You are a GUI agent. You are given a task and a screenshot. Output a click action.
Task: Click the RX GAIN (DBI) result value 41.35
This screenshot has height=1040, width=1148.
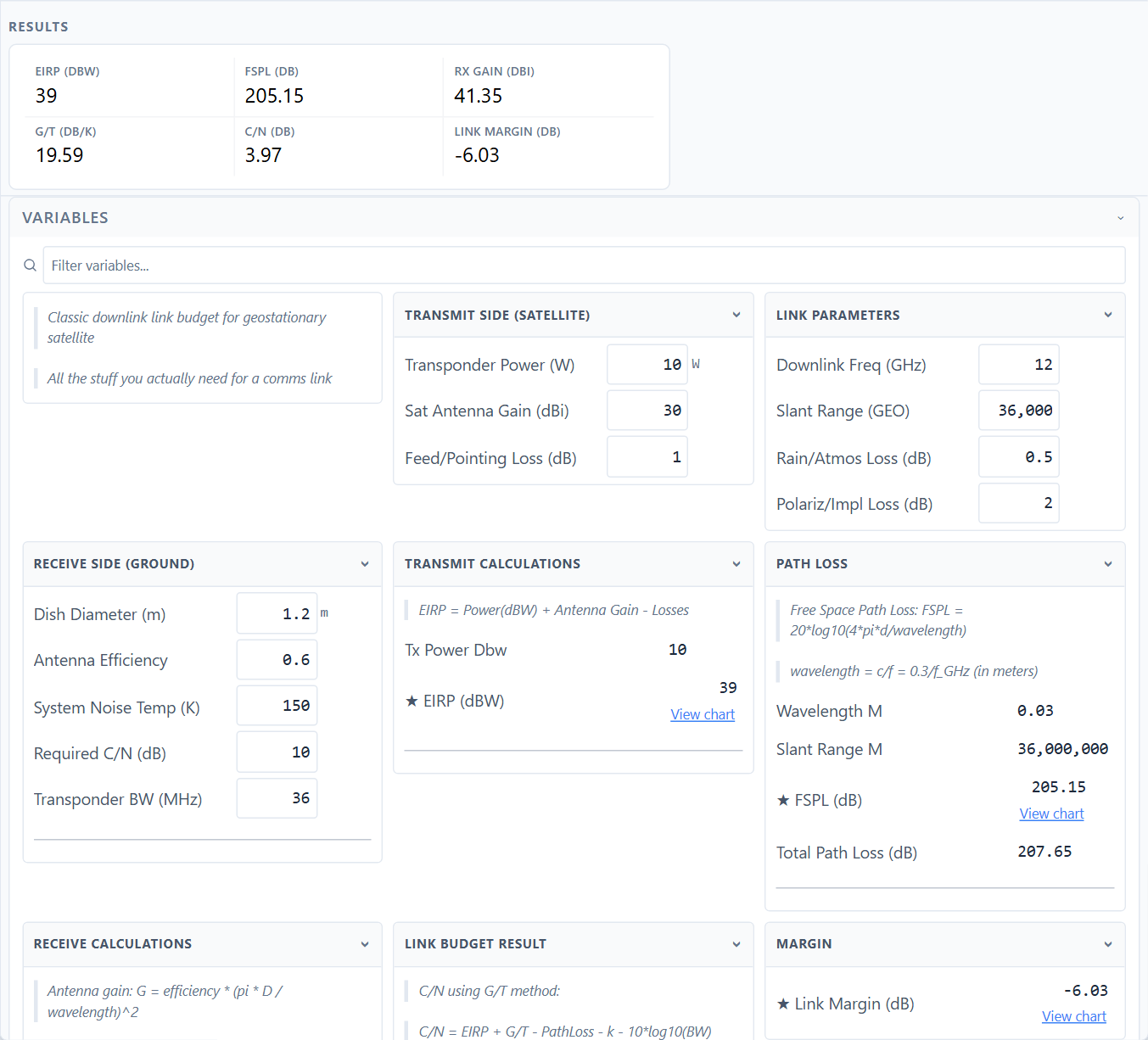pos(479,96)
